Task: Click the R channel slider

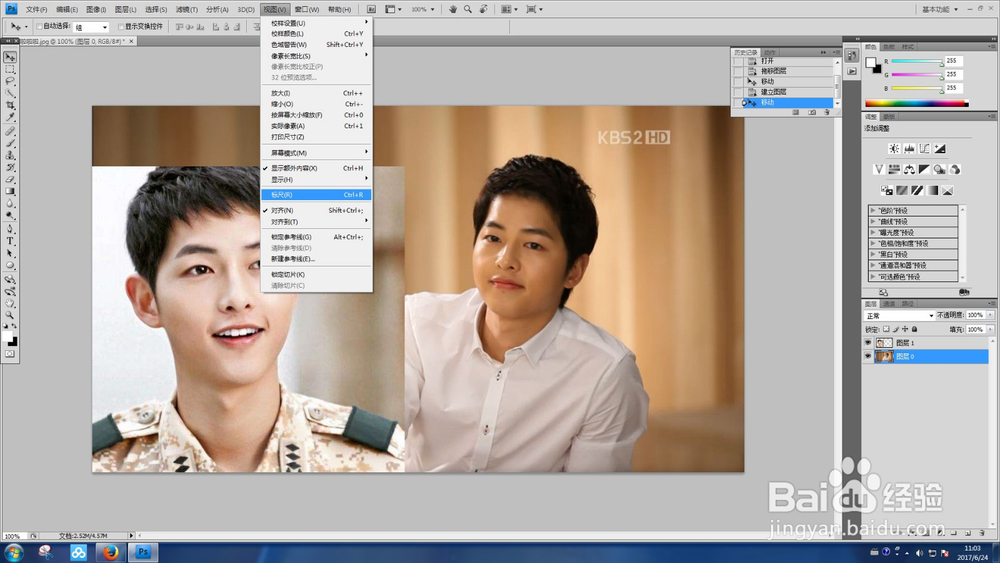Action: (x=916, y=61)
